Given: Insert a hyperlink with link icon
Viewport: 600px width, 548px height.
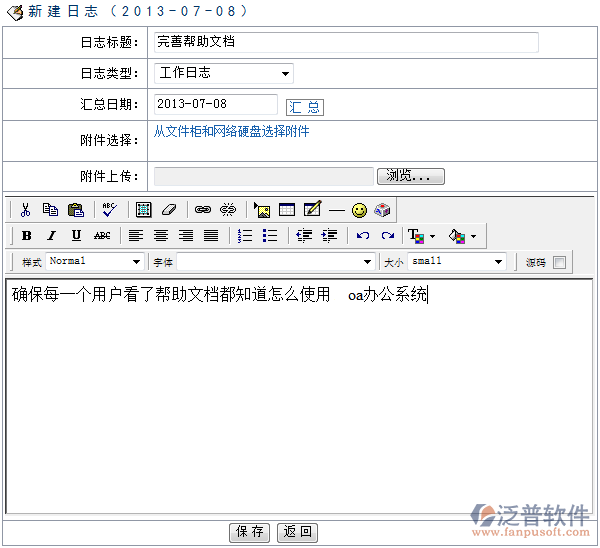Looking at the screenshot, I should (x=203, y=210).
